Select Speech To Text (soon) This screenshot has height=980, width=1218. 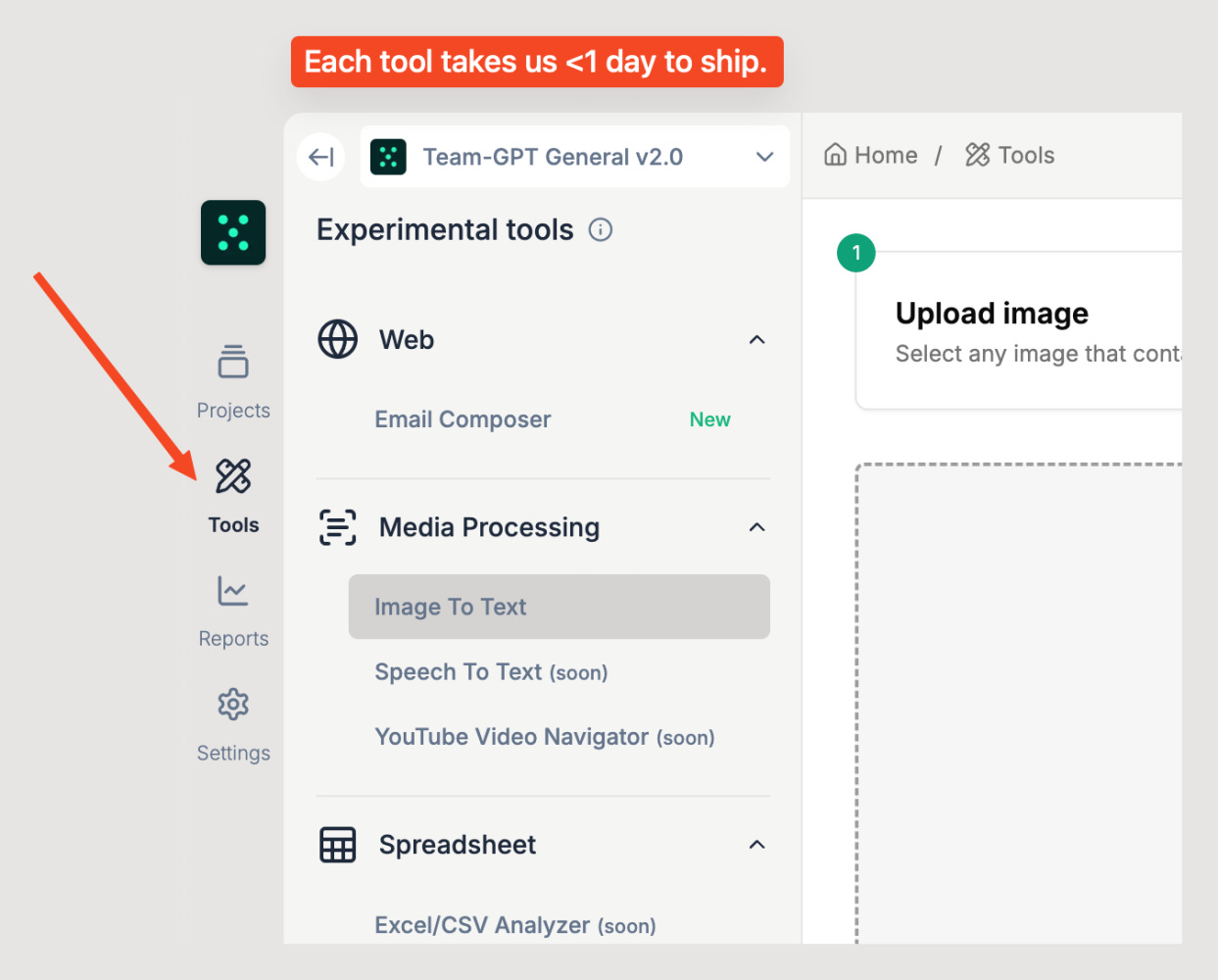point(491,672)
